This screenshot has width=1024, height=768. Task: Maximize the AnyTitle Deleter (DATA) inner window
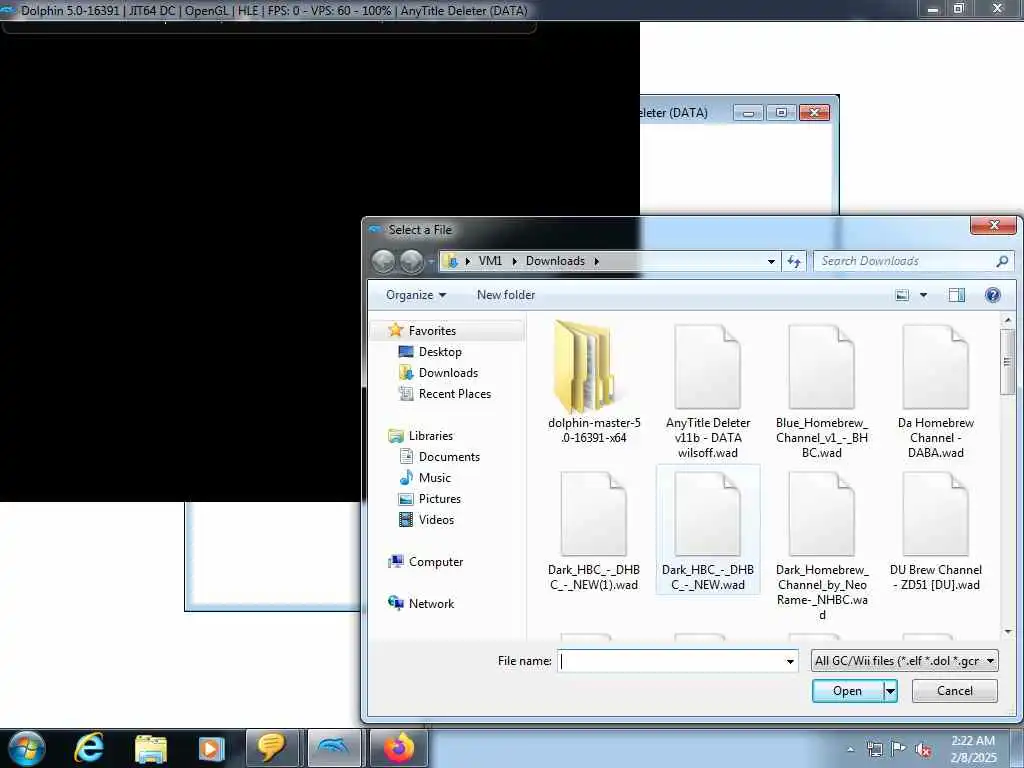coord(781,112)
